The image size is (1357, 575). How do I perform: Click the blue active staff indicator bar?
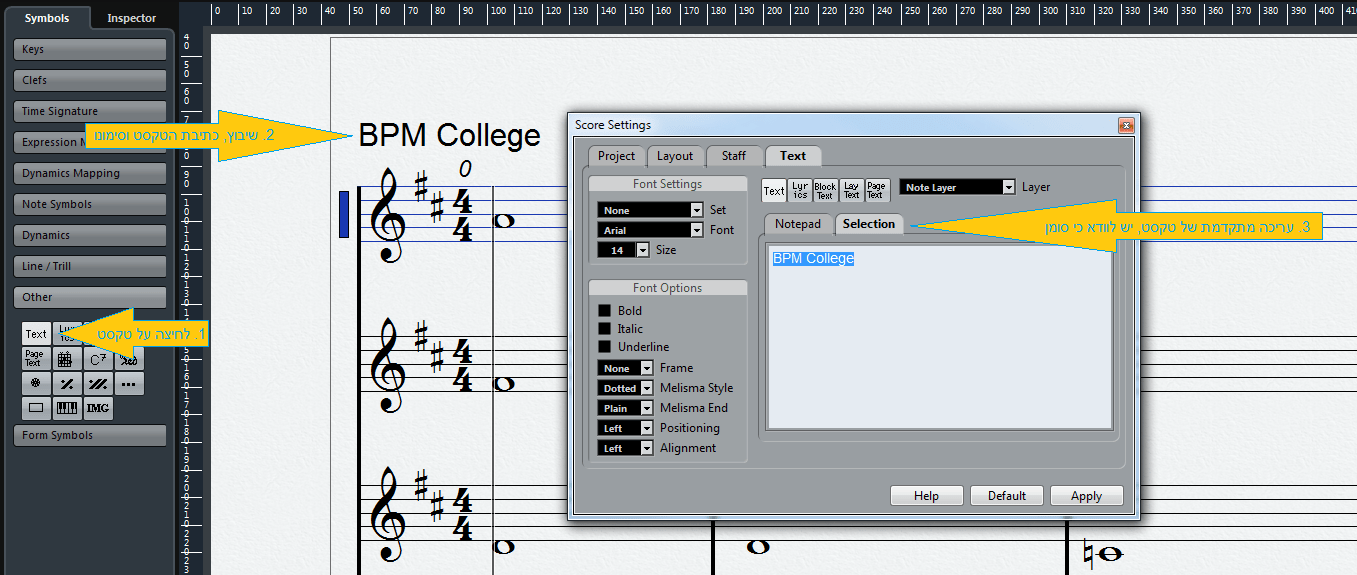(344, 214)
